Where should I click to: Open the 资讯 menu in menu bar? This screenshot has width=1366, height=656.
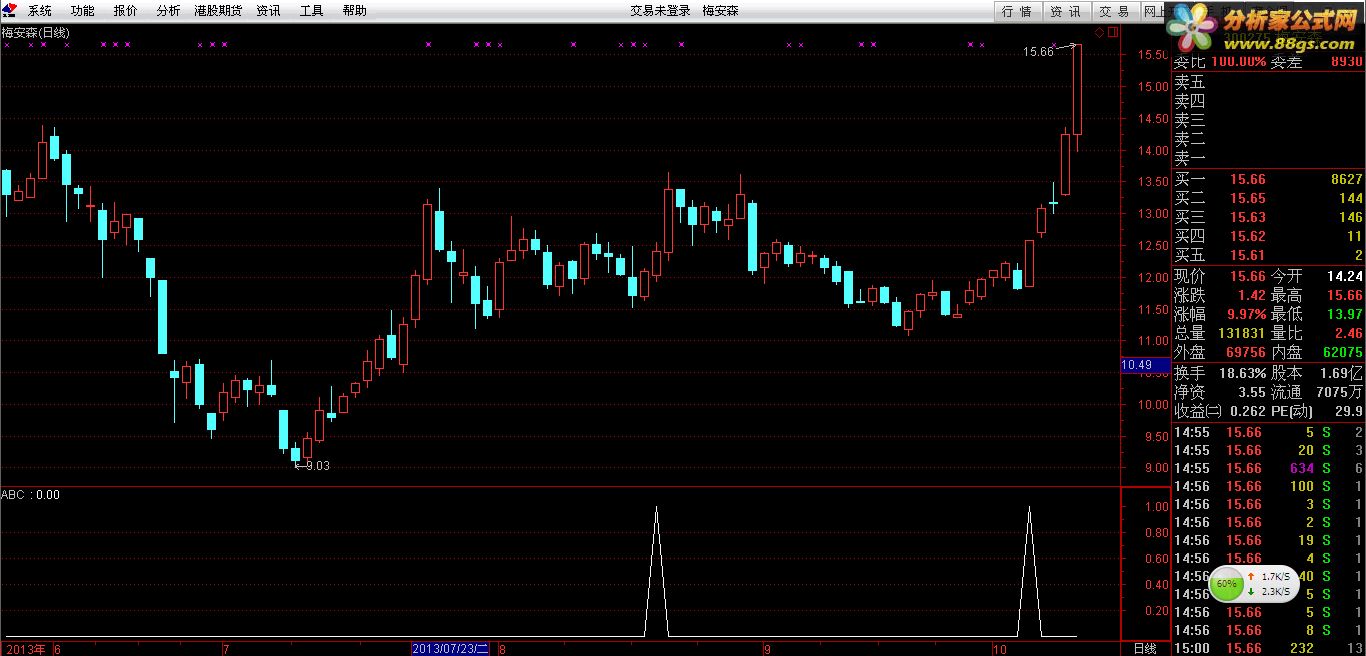point(268,11)
